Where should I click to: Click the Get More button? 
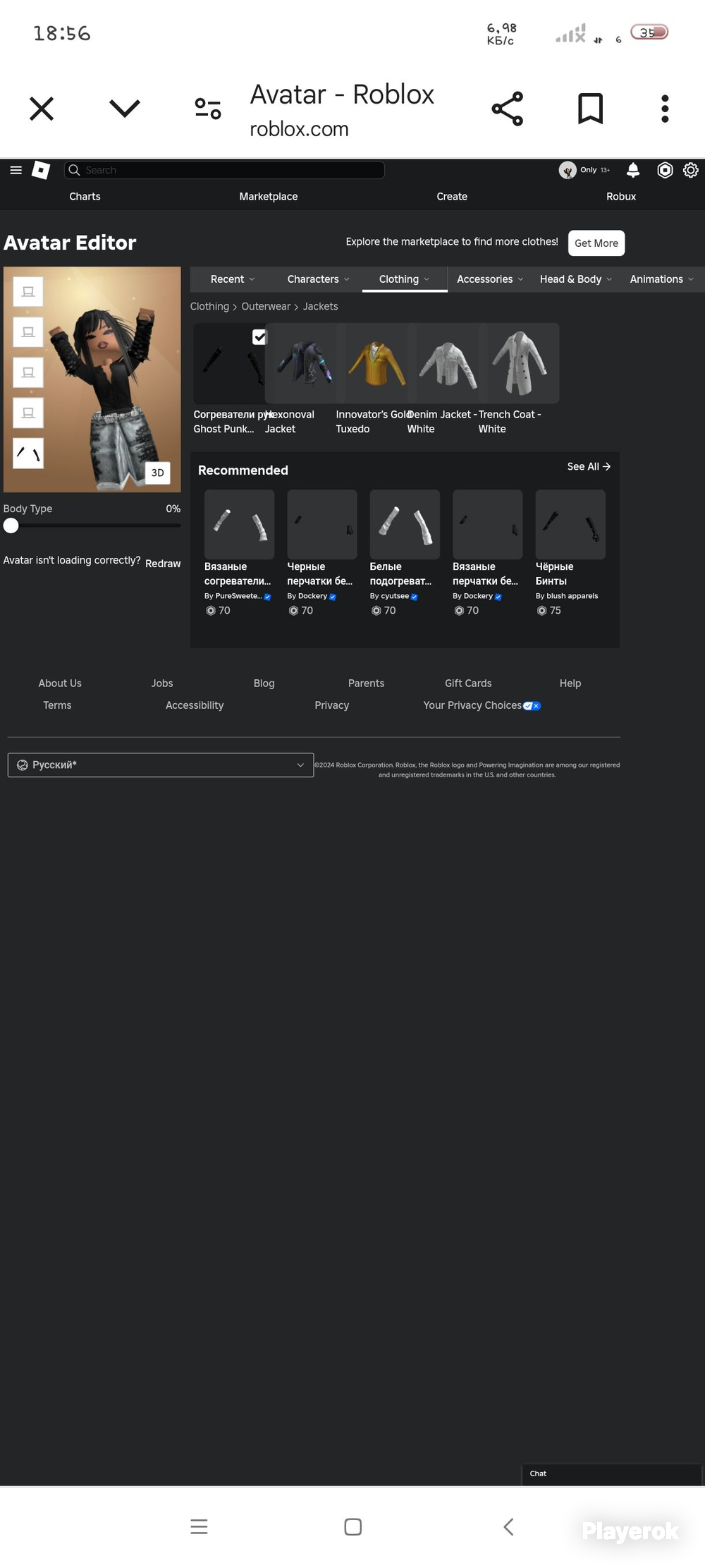(596, 243)
